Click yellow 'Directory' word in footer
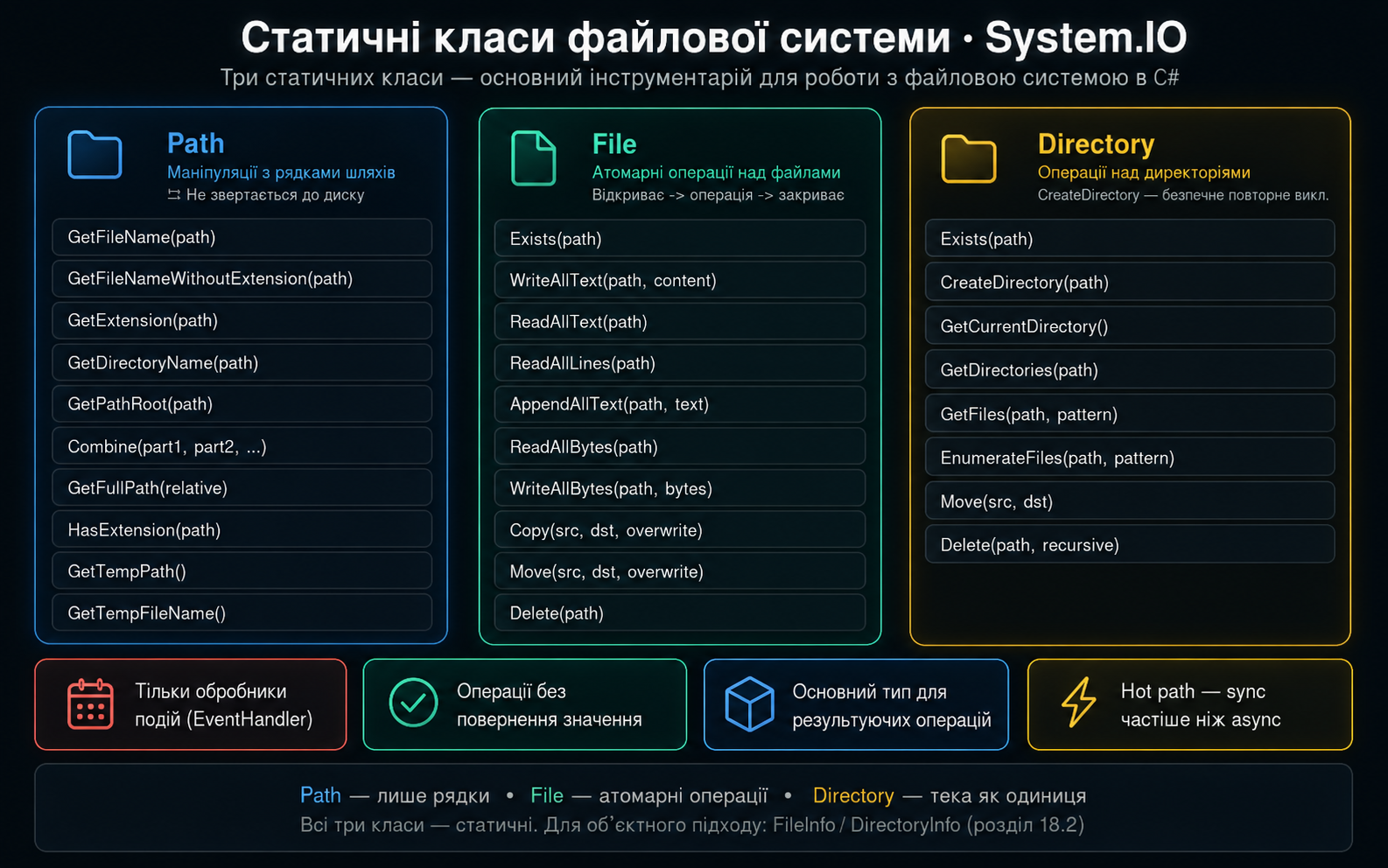Image resolution: width=1388 pixels, height=868 pixels. coord(853,794)
